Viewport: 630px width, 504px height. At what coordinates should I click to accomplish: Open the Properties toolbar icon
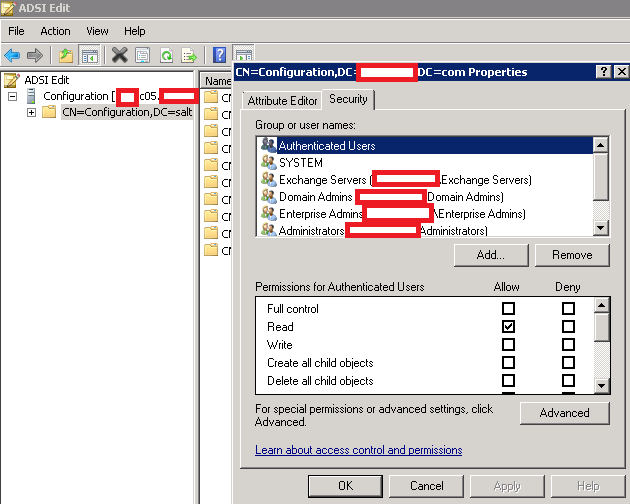coord(142,55)
